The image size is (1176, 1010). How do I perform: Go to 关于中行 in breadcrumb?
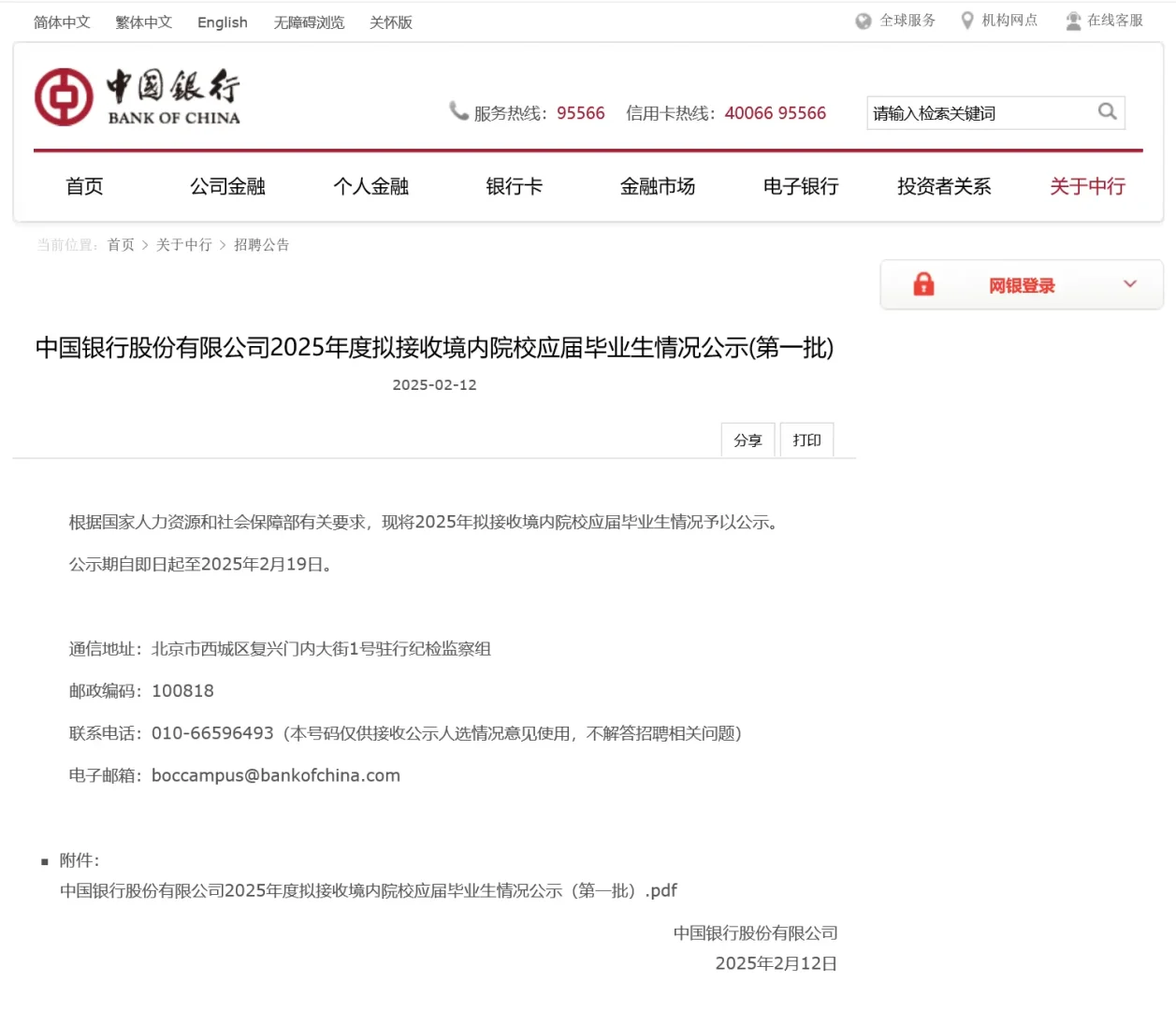[x=184, y=245]
